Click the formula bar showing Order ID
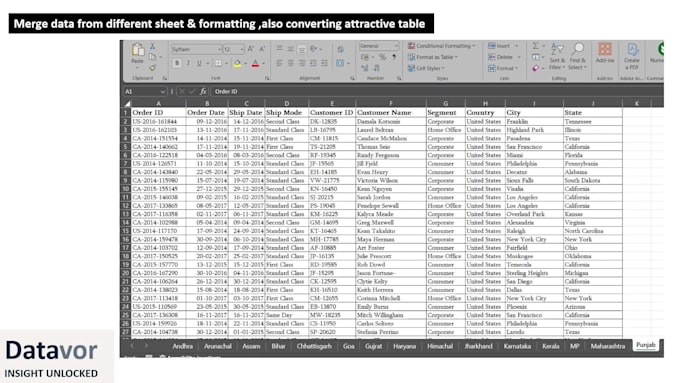The image size is (680, 383). pyautogui.click(x=437, y=92)
